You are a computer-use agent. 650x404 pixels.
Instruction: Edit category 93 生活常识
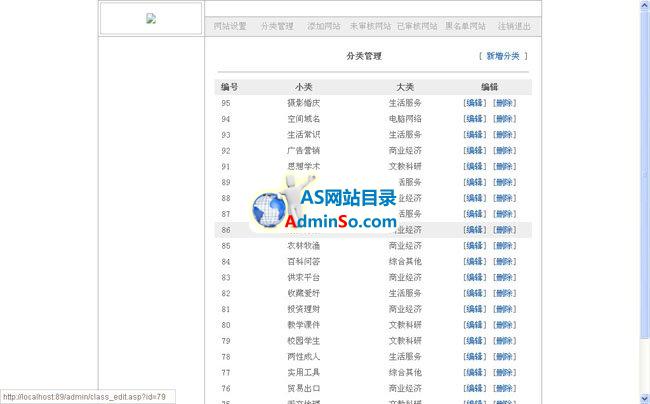click(x=475, y=135)
